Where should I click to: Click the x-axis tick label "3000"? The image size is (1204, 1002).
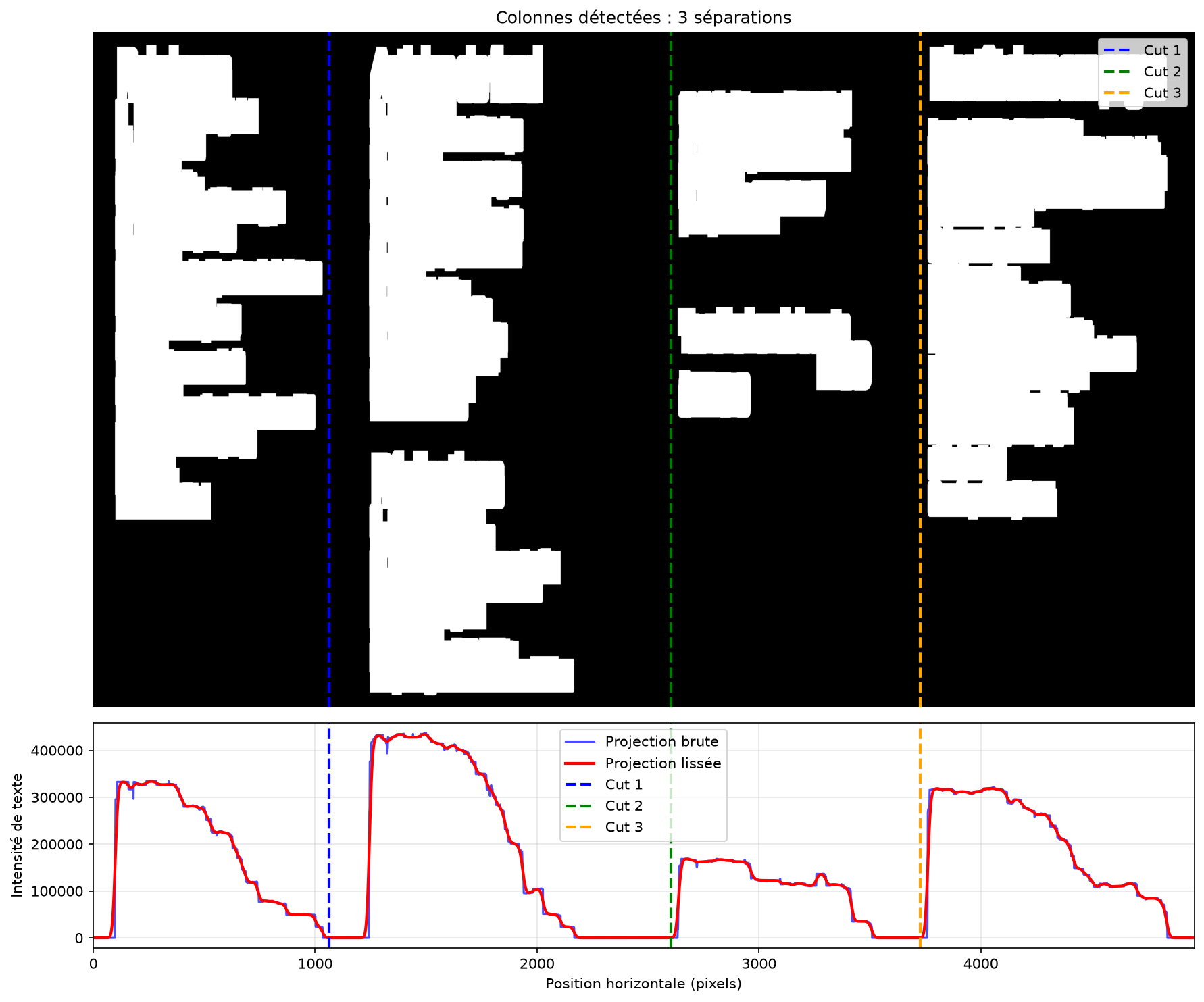(759, 964)
